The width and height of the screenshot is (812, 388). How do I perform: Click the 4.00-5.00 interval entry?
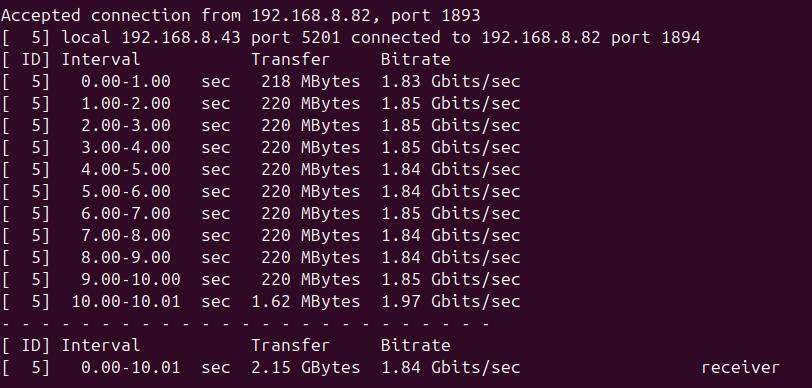[x=126, y=169]
